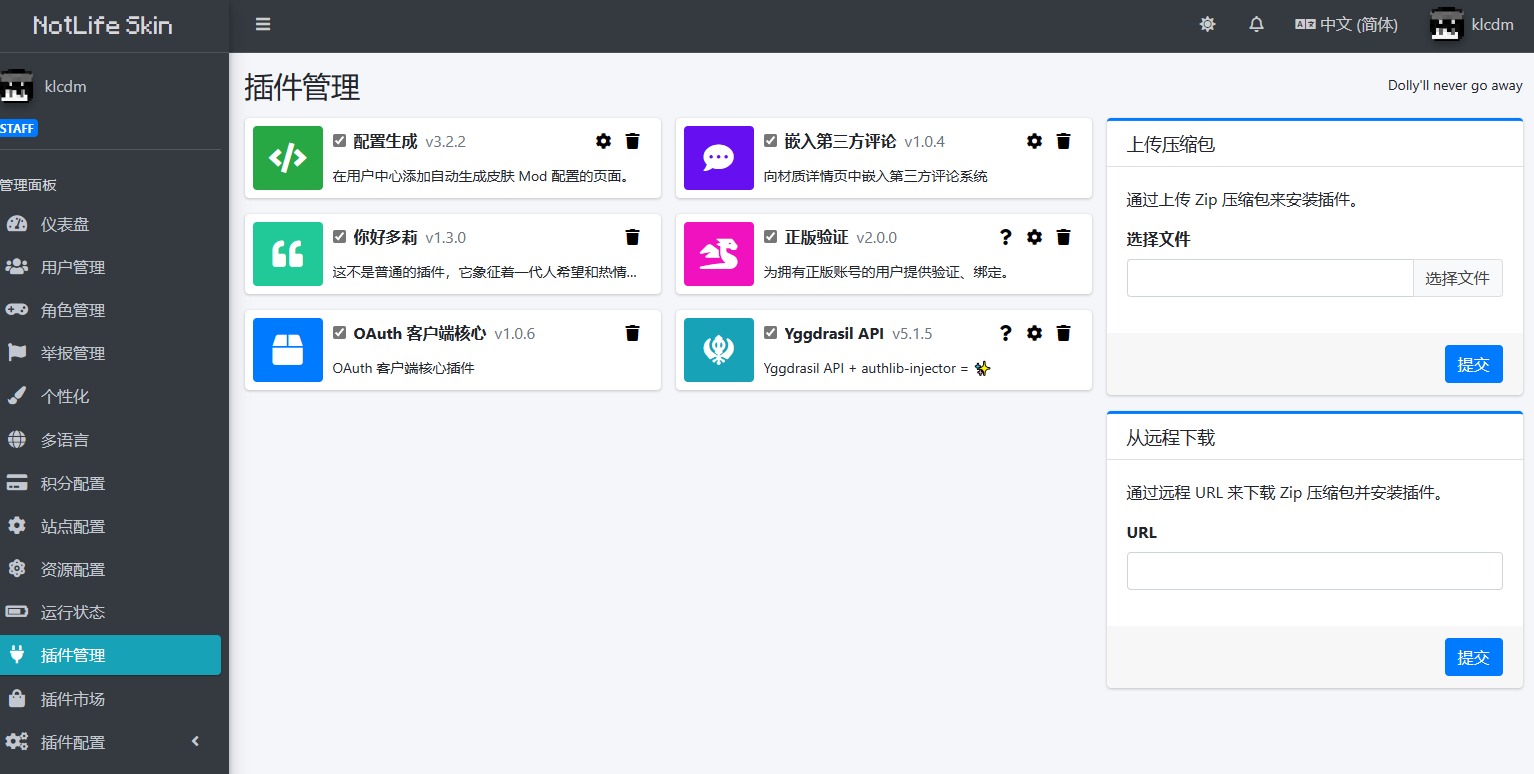Click the hamburger sidebar toggle icon
Image resolution: width=1534 pixels, height=774 pixels.
[x=263, y=25]
